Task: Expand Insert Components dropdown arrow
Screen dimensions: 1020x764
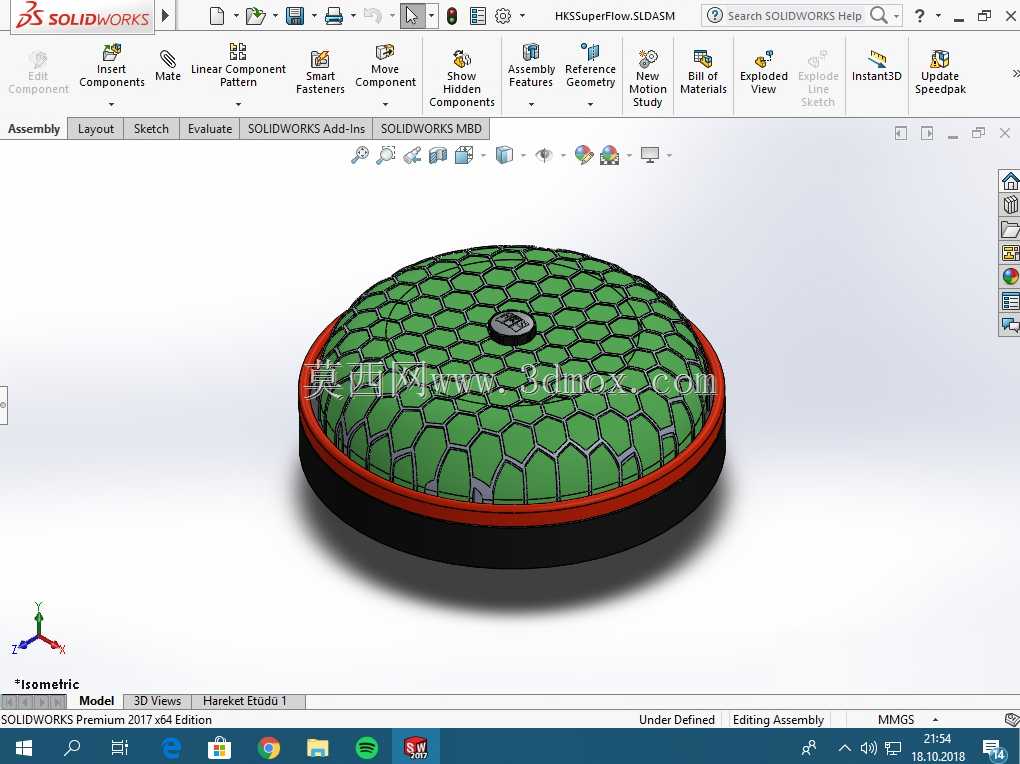Action: pos(111,104)
